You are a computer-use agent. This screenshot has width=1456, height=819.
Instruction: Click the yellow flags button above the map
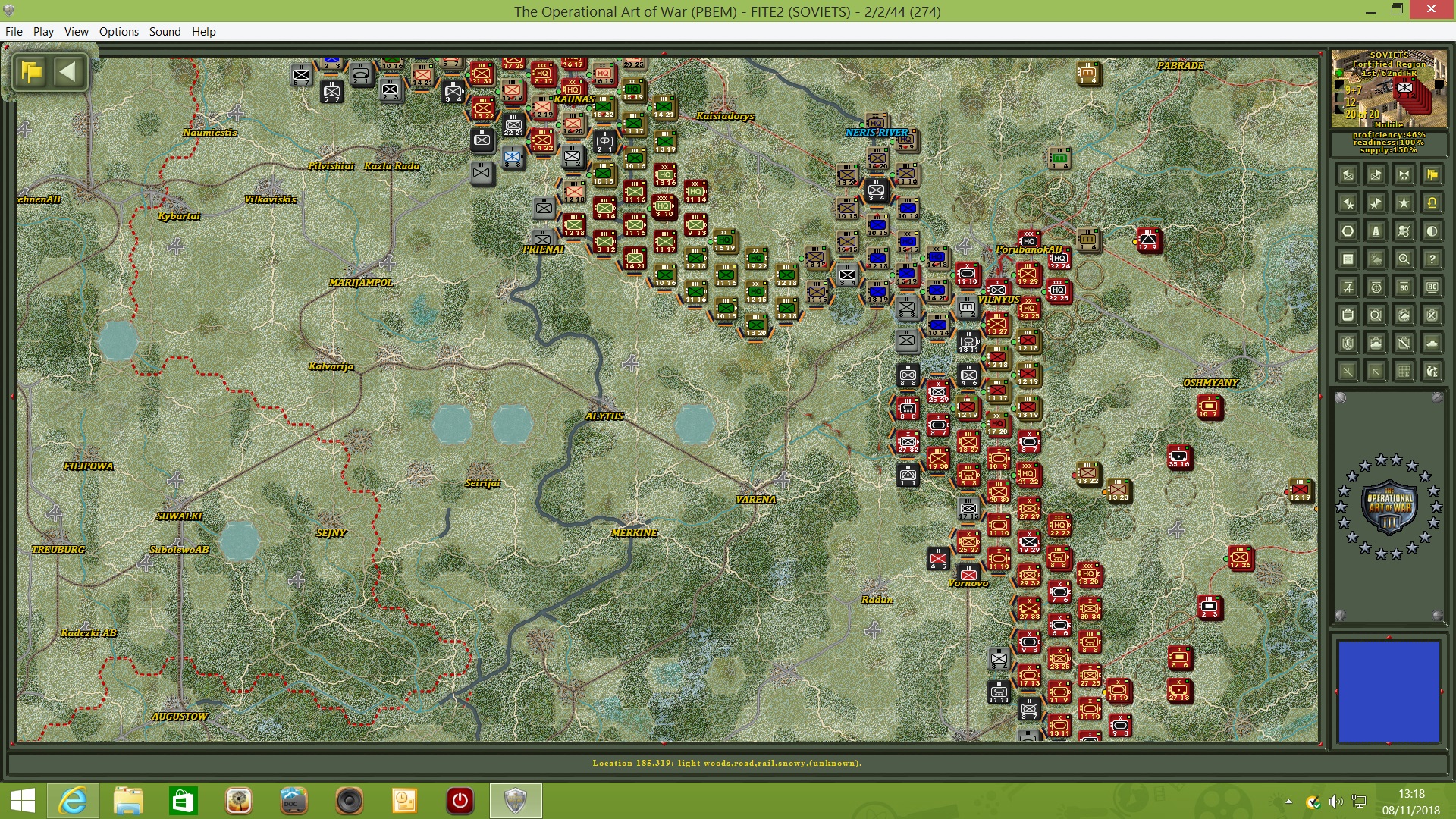click(32, 73)
